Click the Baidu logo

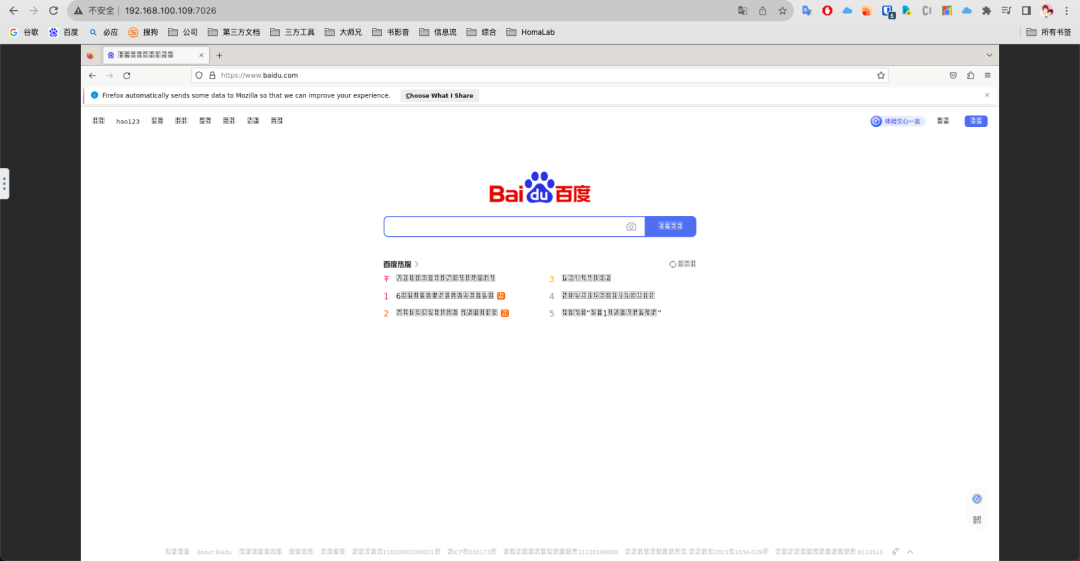tap(540, 187)
